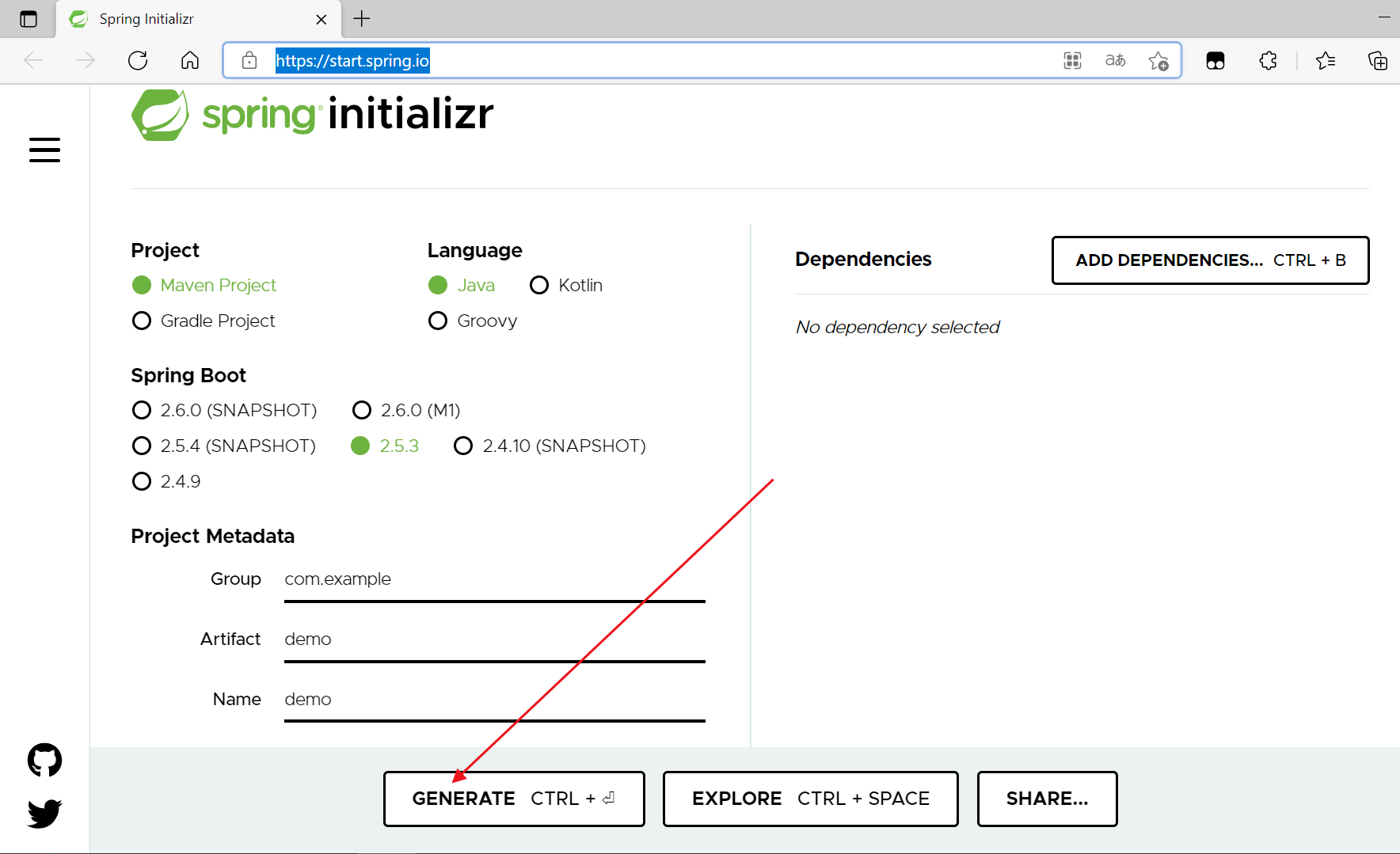Viewport: 1400px width, 854px height.
Task: Click the Project Metadata heading
Action: (213, 536)
